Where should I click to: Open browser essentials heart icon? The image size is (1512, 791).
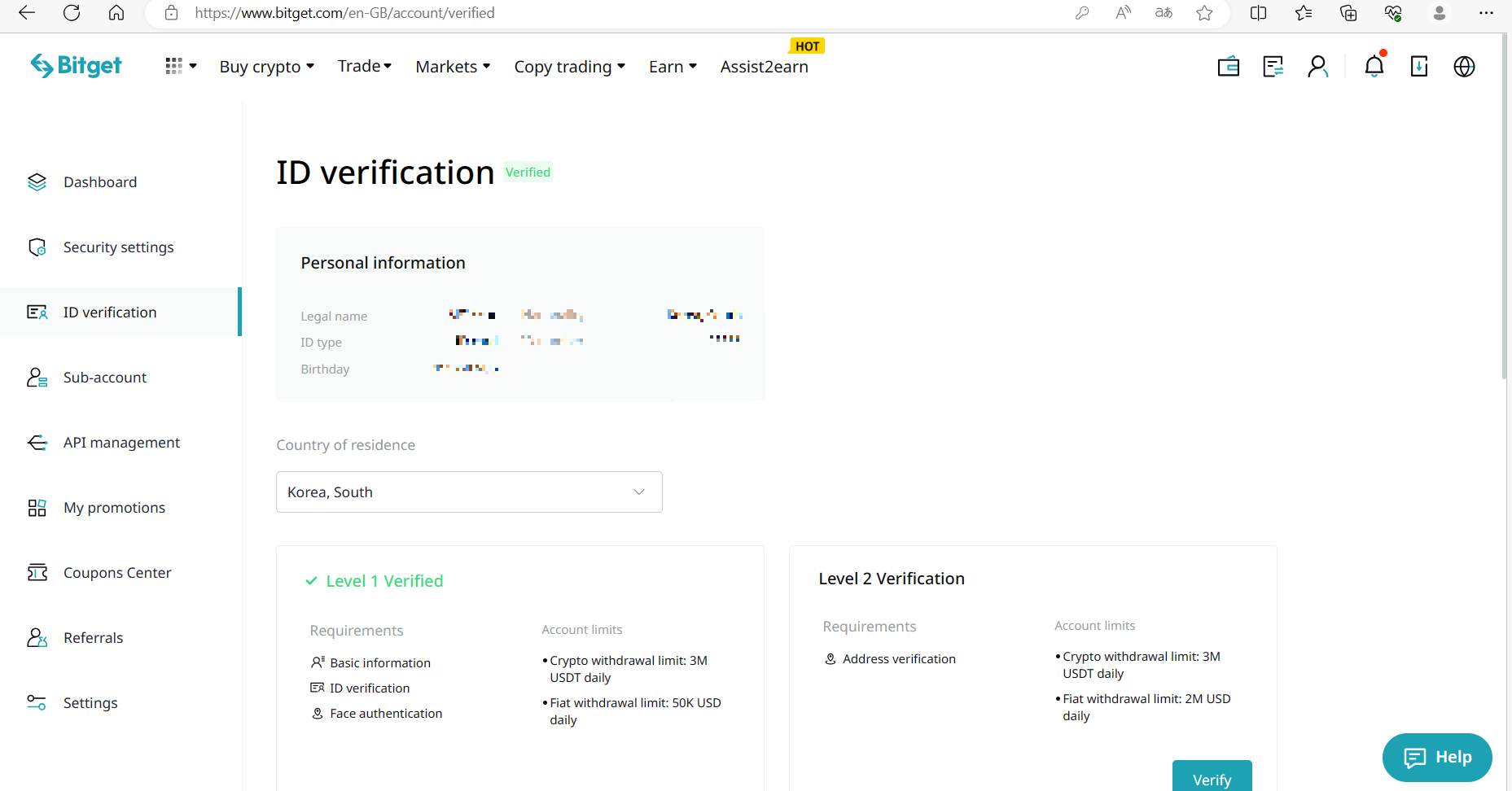(1393, 13)
